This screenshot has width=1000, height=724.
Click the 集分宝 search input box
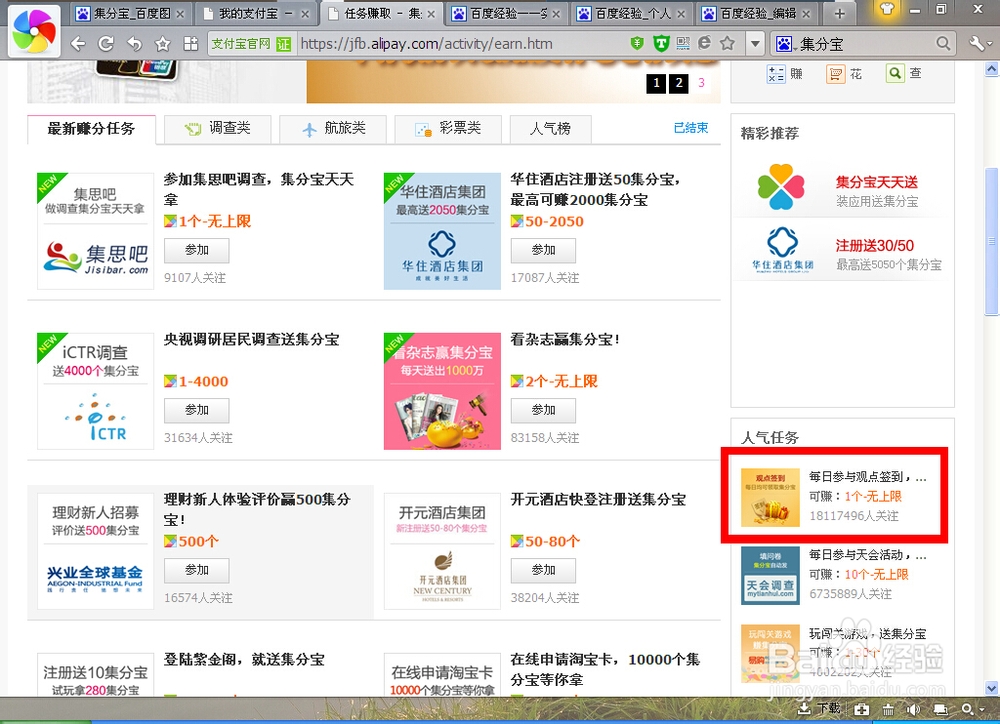[864, 43]
